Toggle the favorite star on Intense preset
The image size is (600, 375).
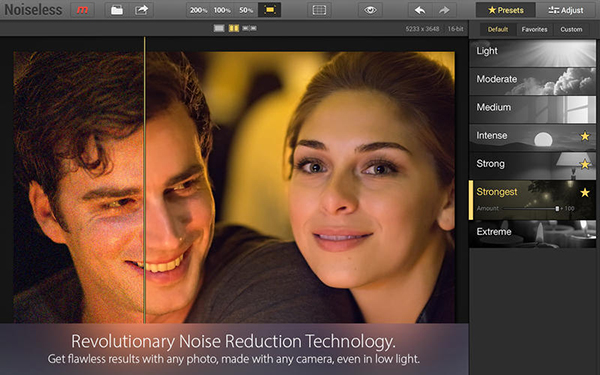coord(585,136)
